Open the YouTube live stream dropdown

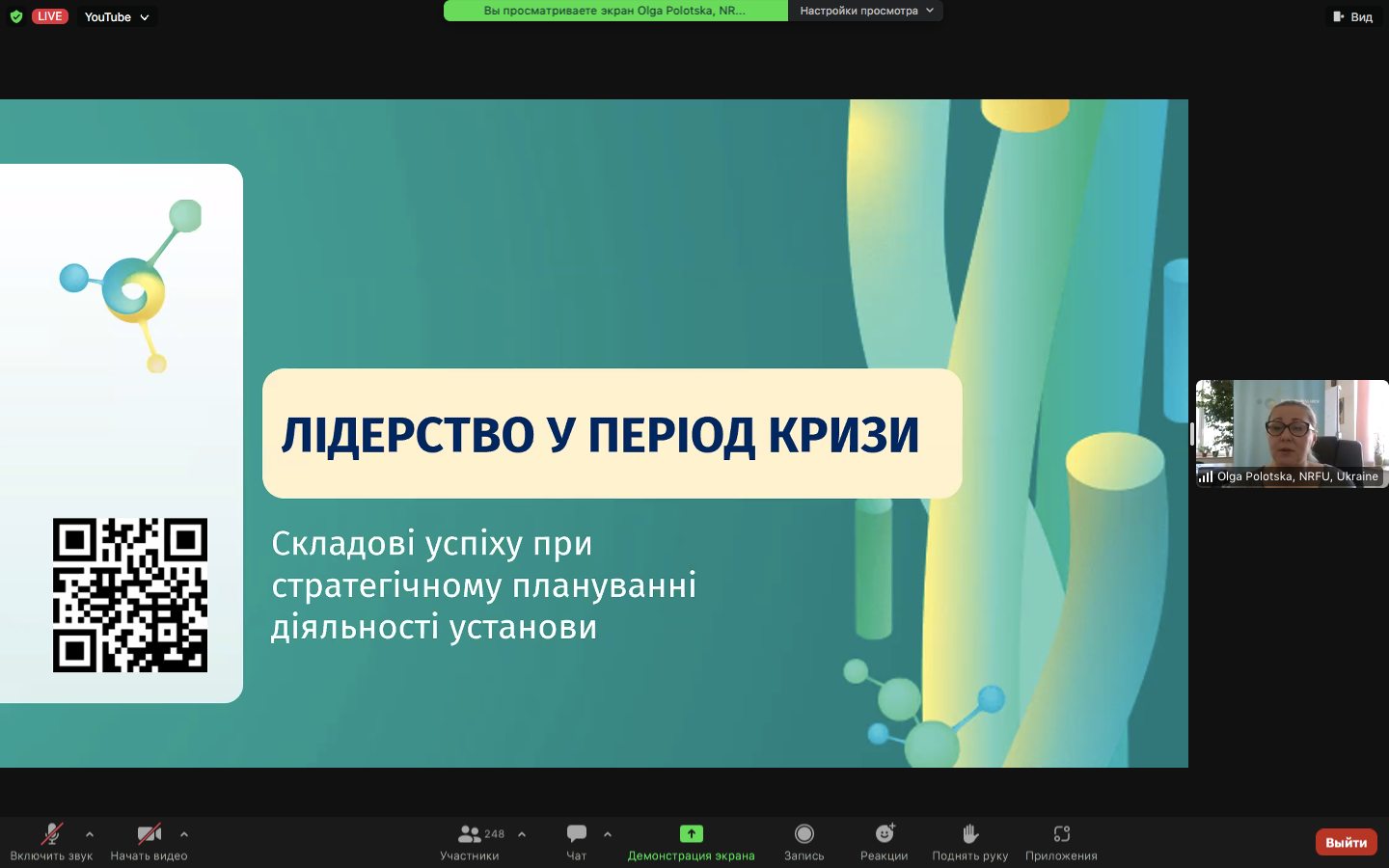tap(117, 16)
